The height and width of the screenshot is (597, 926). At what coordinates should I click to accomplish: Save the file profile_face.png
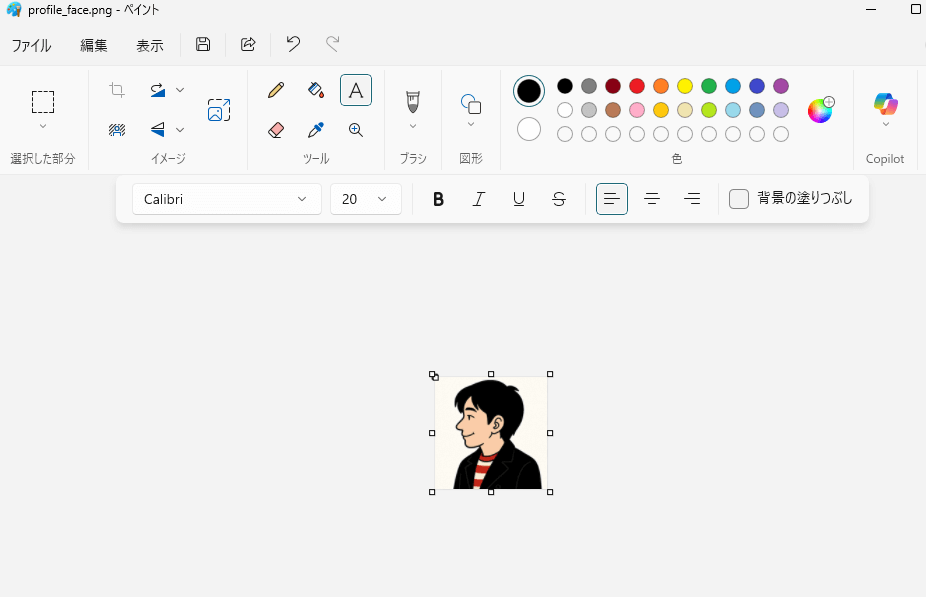[203, 44]
